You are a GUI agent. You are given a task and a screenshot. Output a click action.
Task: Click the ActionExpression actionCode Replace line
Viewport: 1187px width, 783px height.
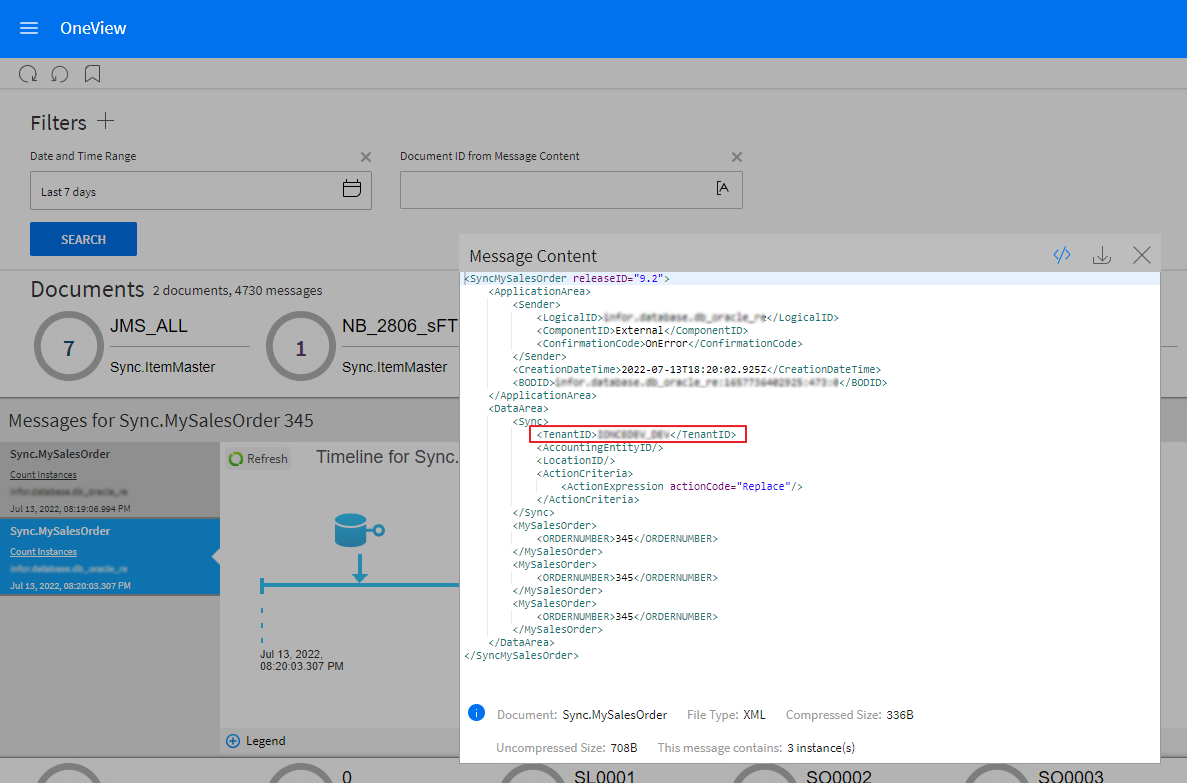[x=681, y=486]
